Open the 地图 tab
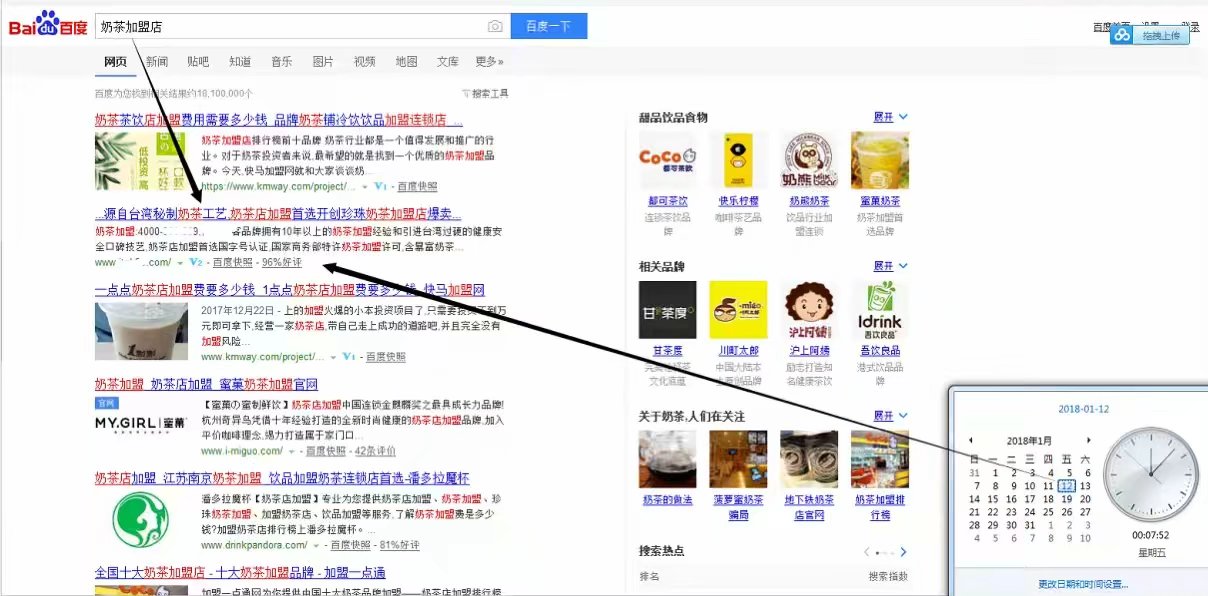Image resolution: width=1208 pixels, height=596 pixels. (x=406, y=62)
